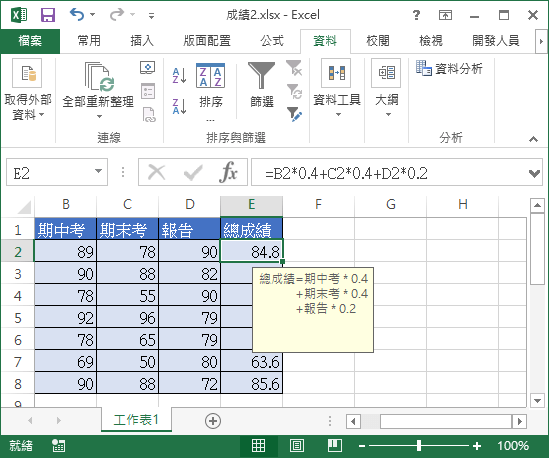Add a new worksheet
The image size is (549, 458).
pyautogui.click(x=213, y=421)
